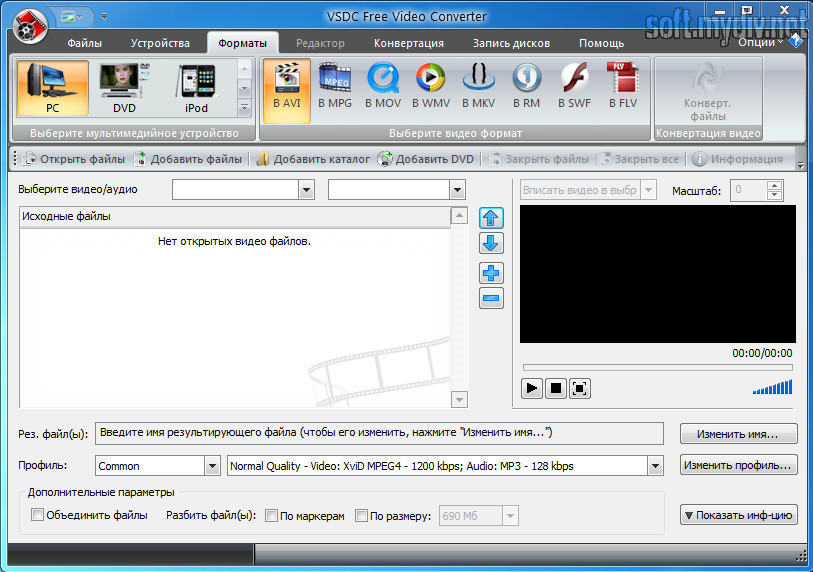Add file with blue plus button

(x=490, y=273)
